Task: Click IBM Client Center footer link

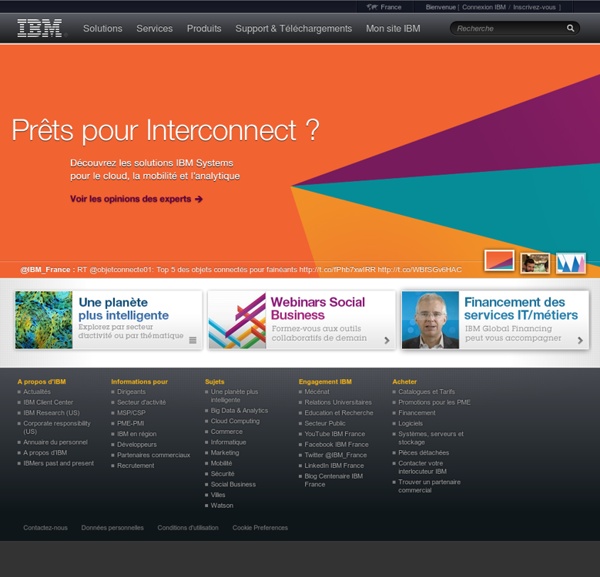Action: [x=48, y=402]
